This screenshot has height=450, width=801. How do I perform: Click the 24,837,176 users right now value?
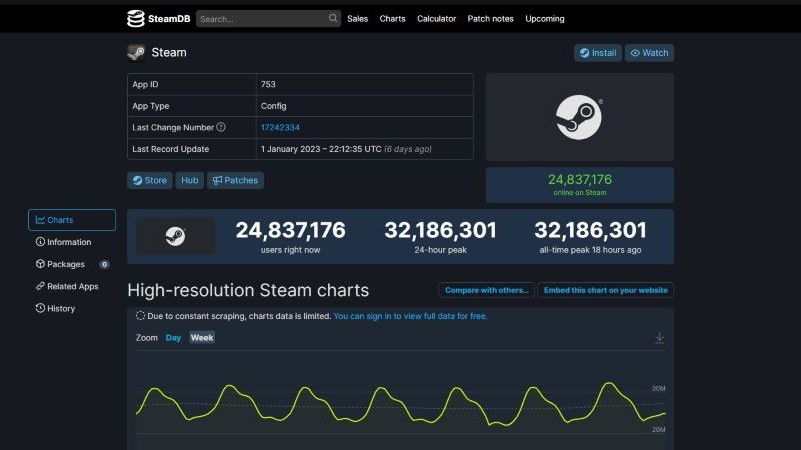(290, 230)
